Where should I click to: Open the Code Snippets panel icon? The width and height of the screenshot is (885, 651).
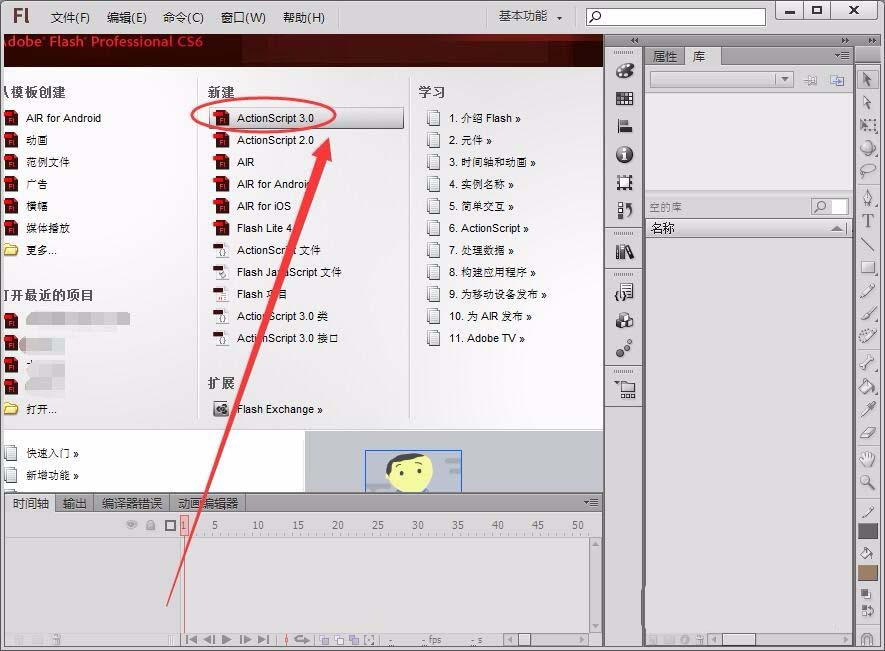click(x=624, y=292)
